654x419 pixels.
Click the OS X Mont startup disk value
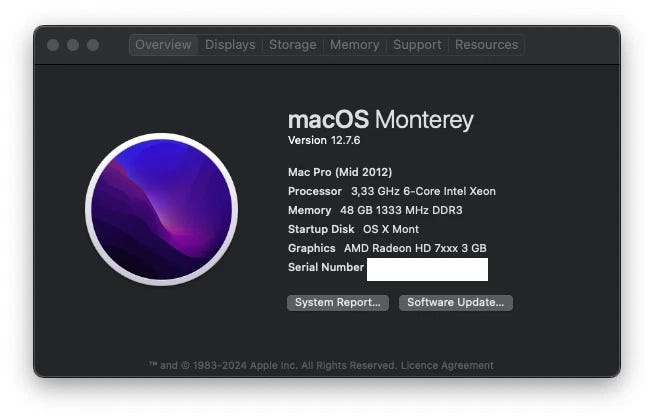391,229
